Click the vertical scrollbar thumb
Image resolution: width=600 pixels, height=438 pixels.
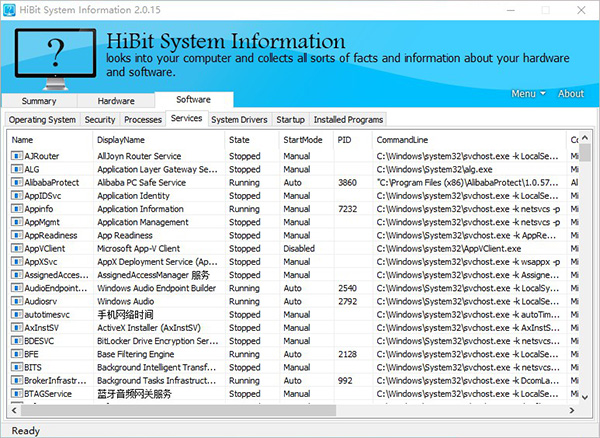click(585, 153)
